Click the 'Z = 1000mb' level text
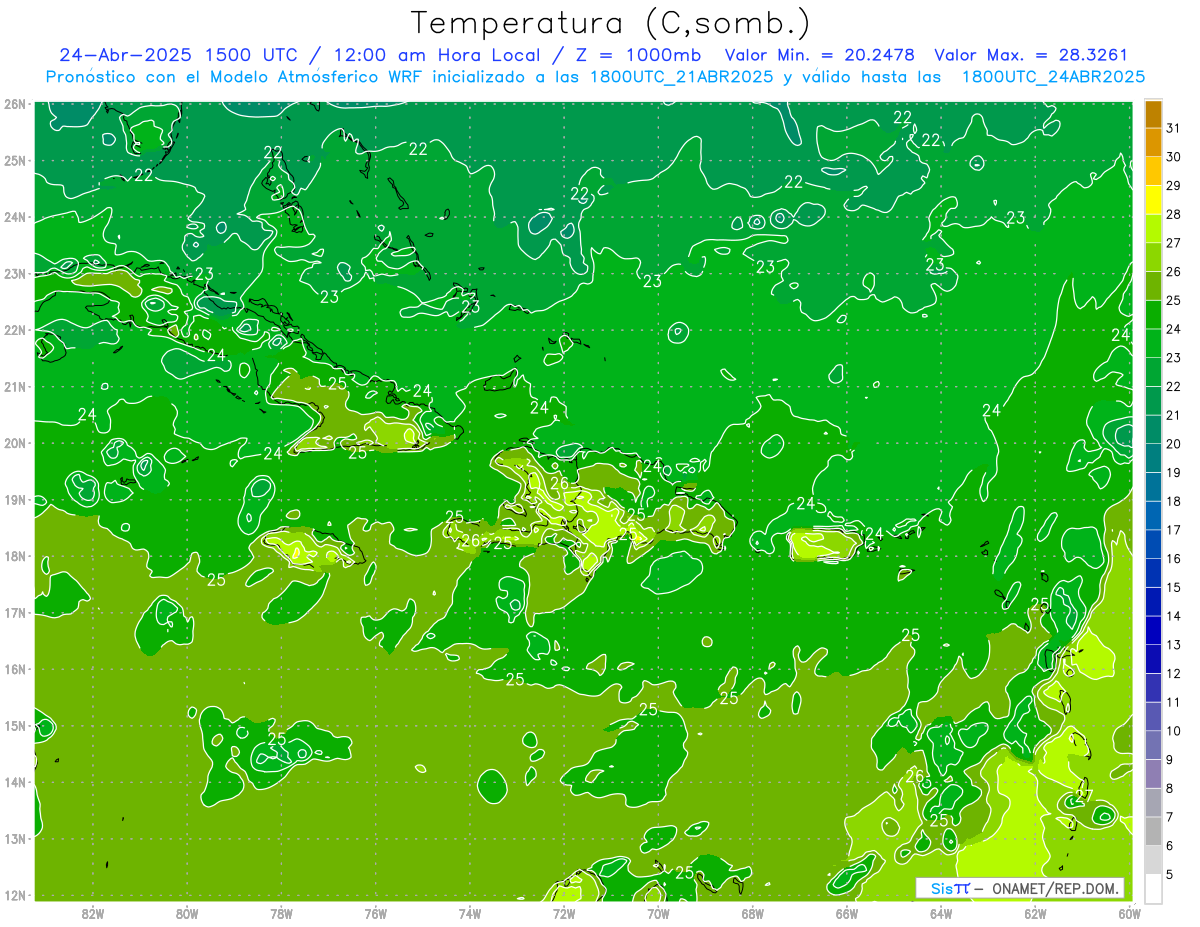This screenshot has width=1200, height=927. click(x=640, y=55)
